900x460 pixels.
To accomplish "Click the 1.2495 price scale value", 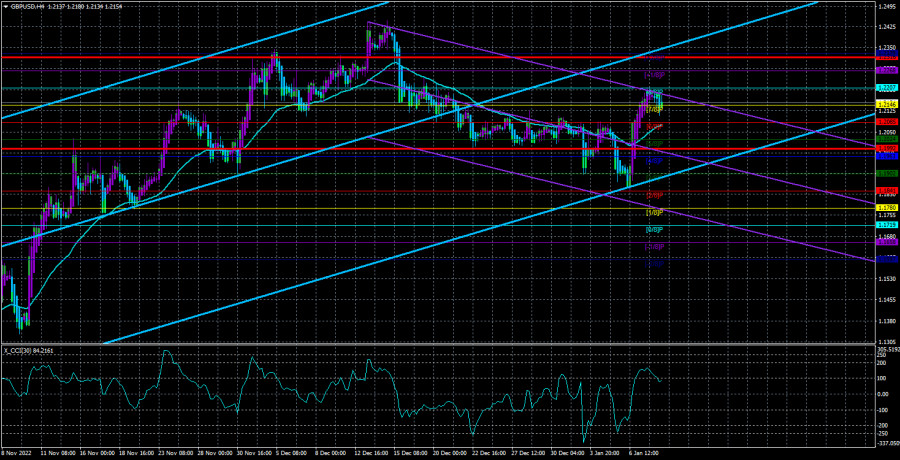I will tap(886, 6).
